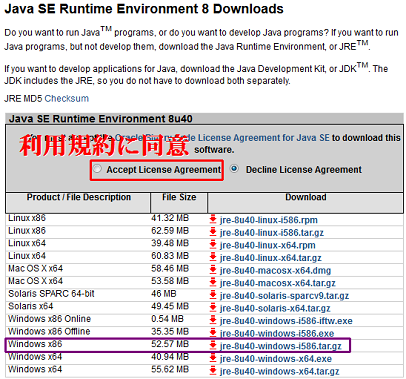This screenshot has width=406, height=379.
Task: Click the 46 MB file size cell
Action: click(x=164, y=294)
